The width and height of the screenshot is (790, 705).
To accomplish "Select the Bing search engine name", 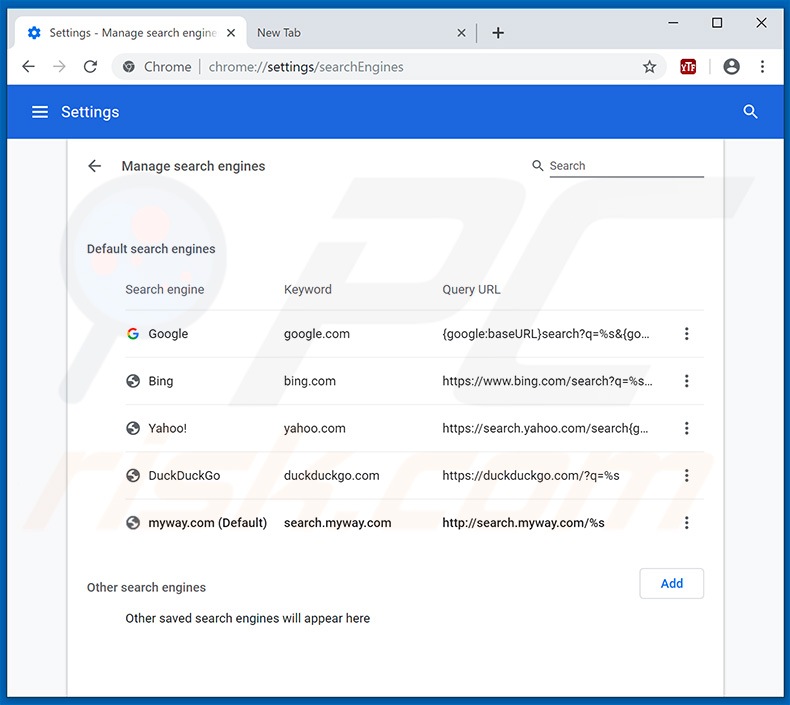I will [161, 381].
